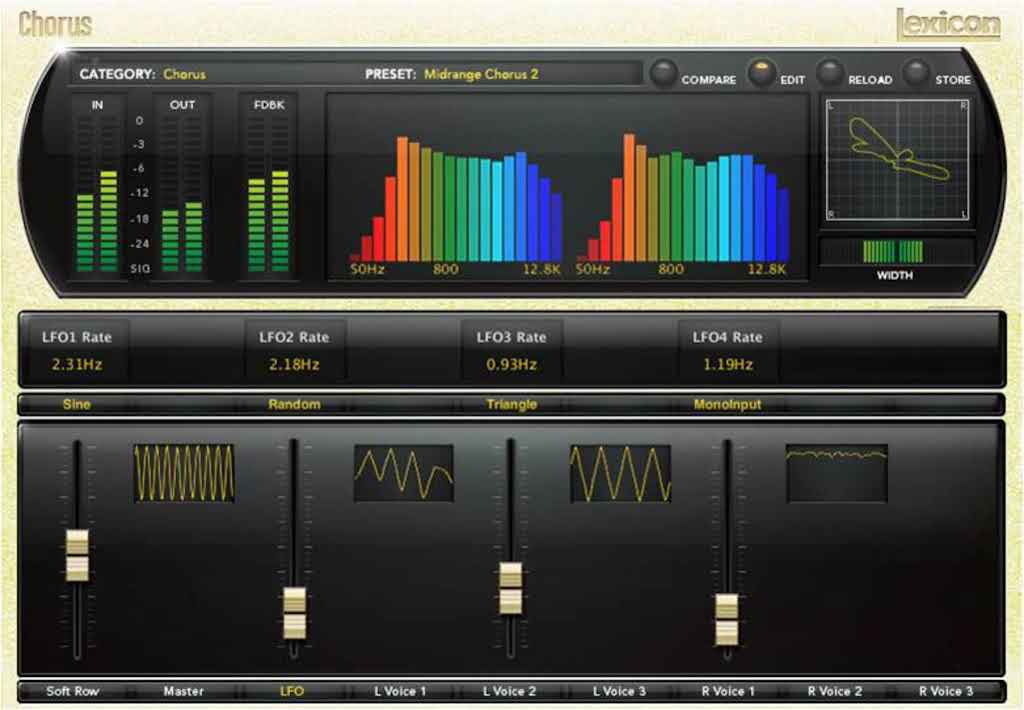Image resolution: width=1024 pixels, height=710 pixels.
Task: Click the LFO4 Rate value field
Action: point(727,365)
